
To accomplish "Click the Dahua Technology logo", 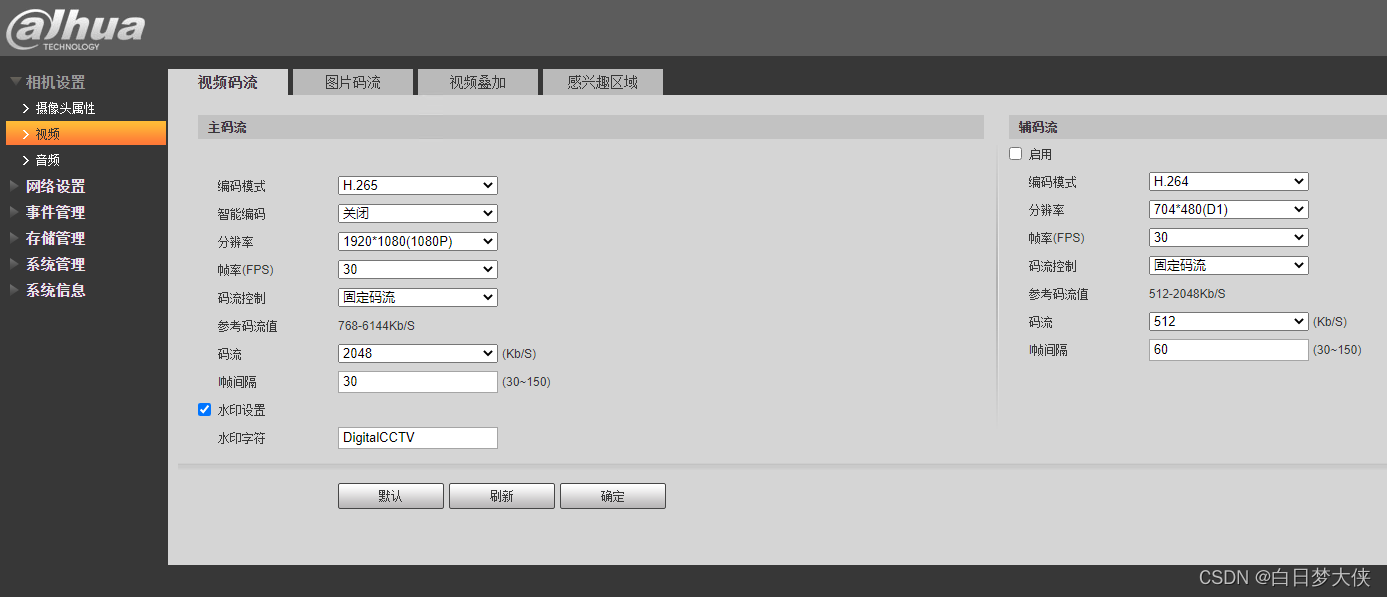I will 75,28.
